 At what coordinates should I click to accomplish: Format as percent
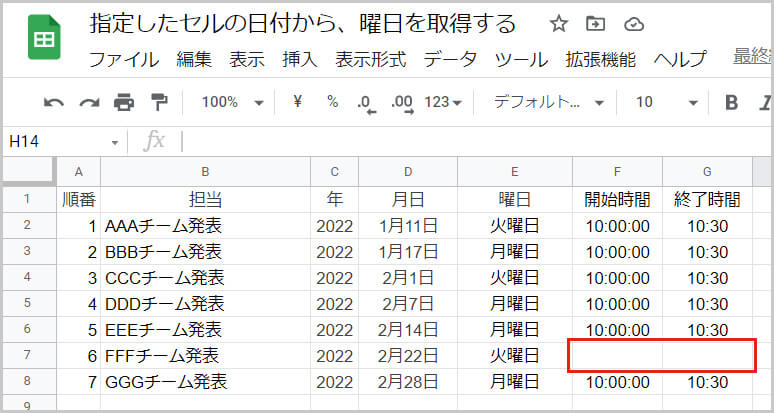[333, 102]
